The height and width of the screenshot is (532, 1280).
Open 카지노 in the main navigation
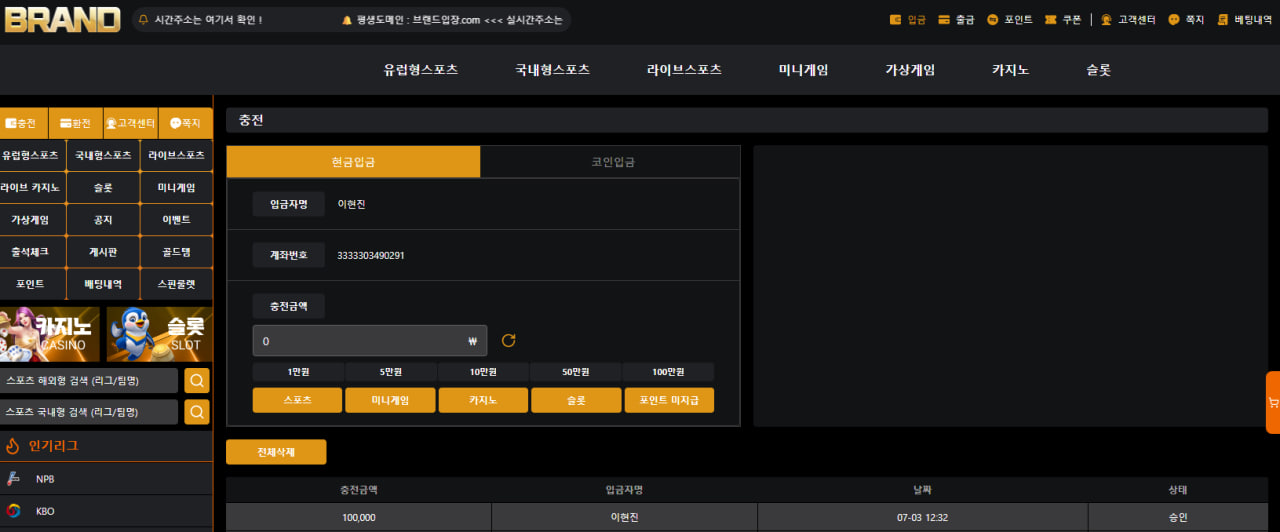1010,70
